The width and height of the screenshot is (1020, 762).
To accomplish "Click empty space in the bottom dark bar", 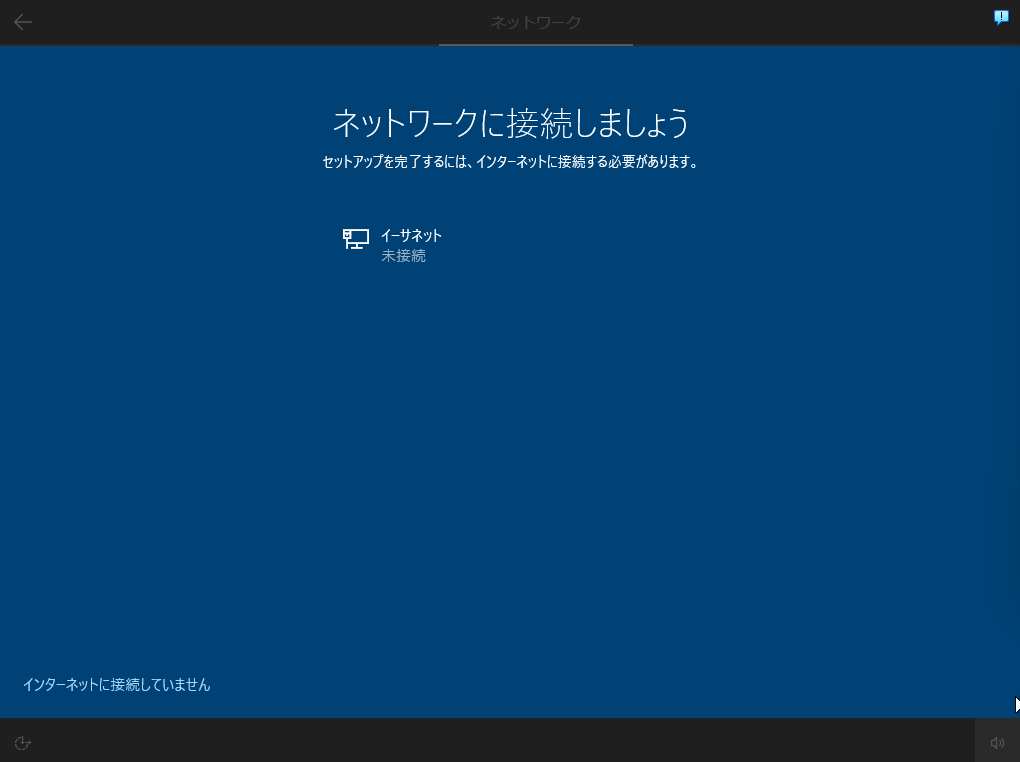I will [x=500, y=741].
